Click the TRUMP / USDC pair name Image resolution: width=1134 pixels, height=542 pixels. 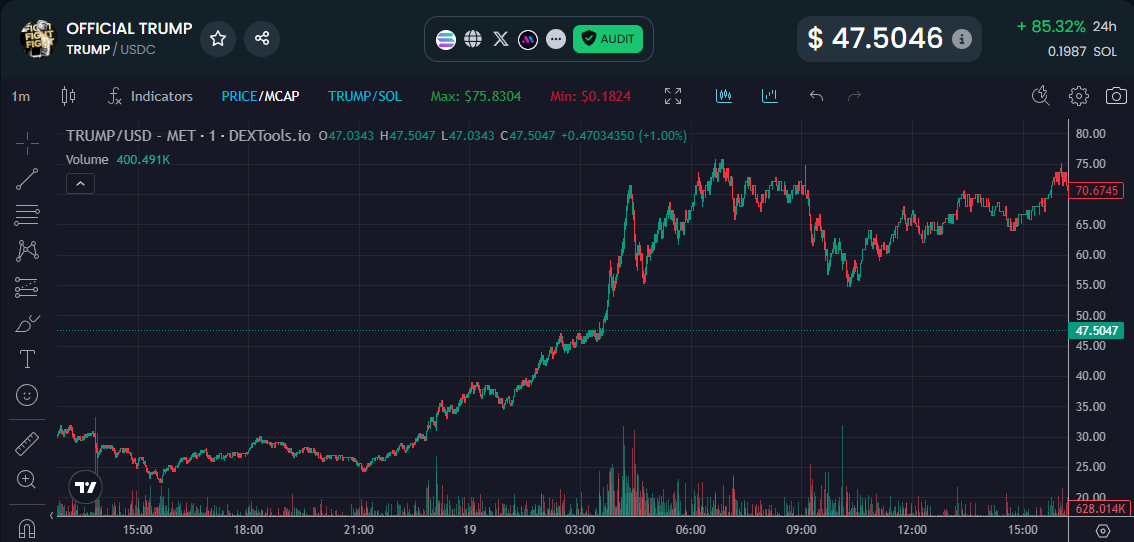pos(111,49)
